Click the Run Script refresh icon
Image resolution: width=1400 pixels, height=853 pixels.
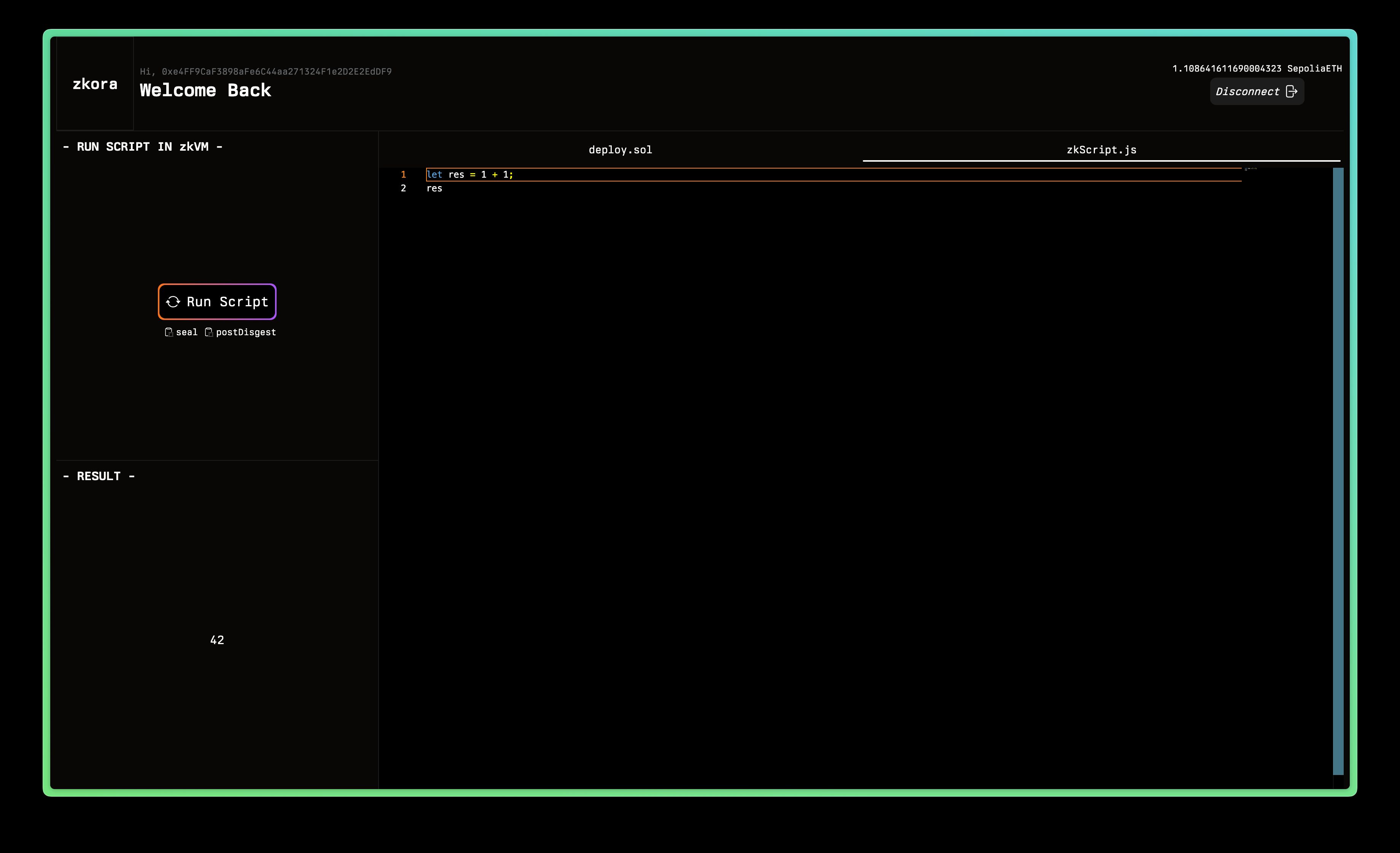coord(173,302)
